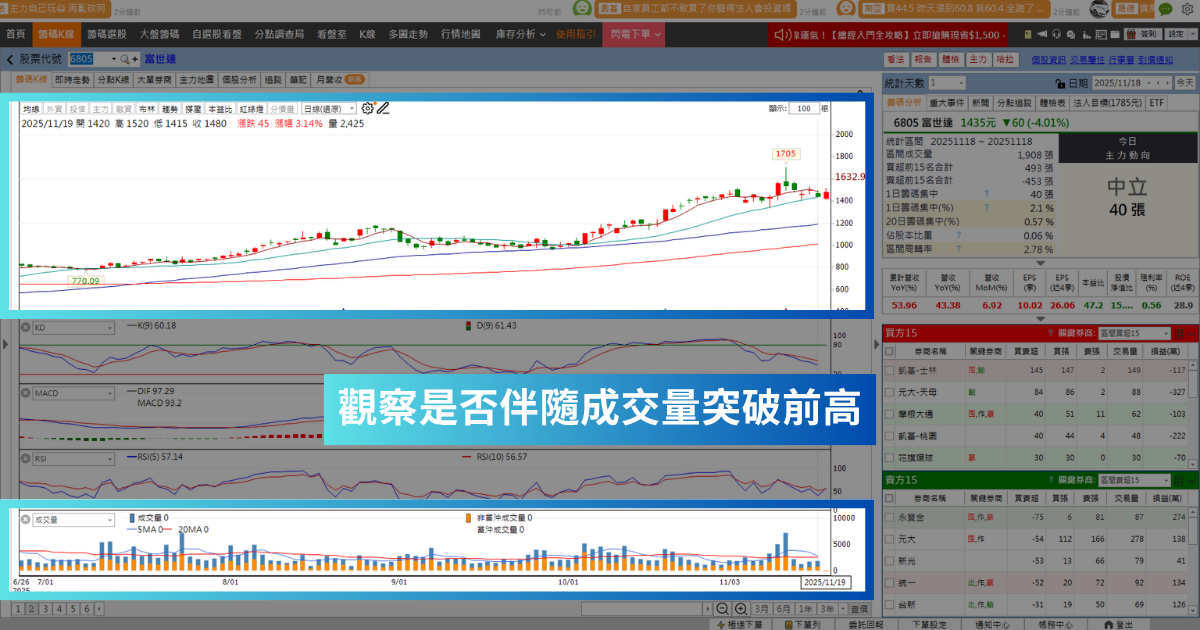Click help icon next to 1日籌碼集中

(986, 194)
